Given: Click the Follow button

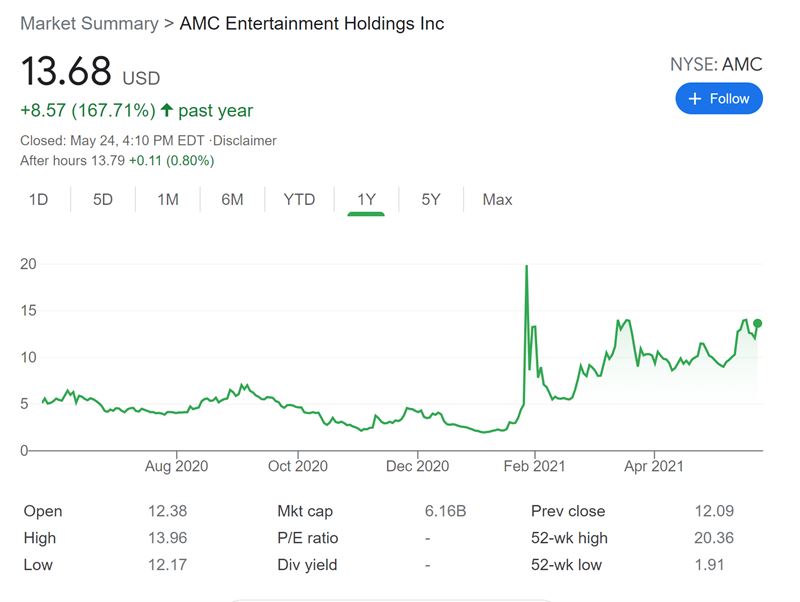Looking at the screenshot, I should point(718,99).
